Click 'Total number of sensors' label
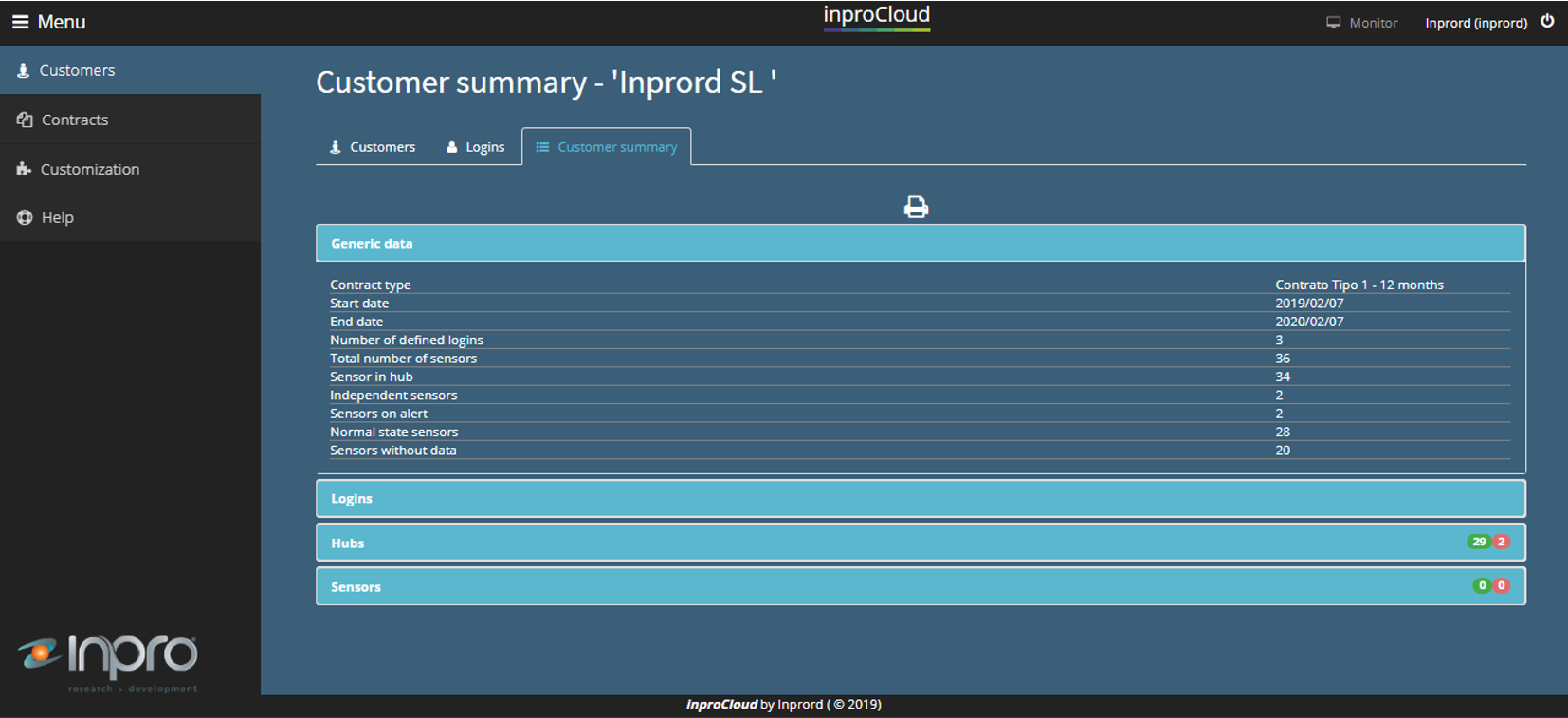The height and width of the screenshot is (718, 1568). tap(404, 359)
